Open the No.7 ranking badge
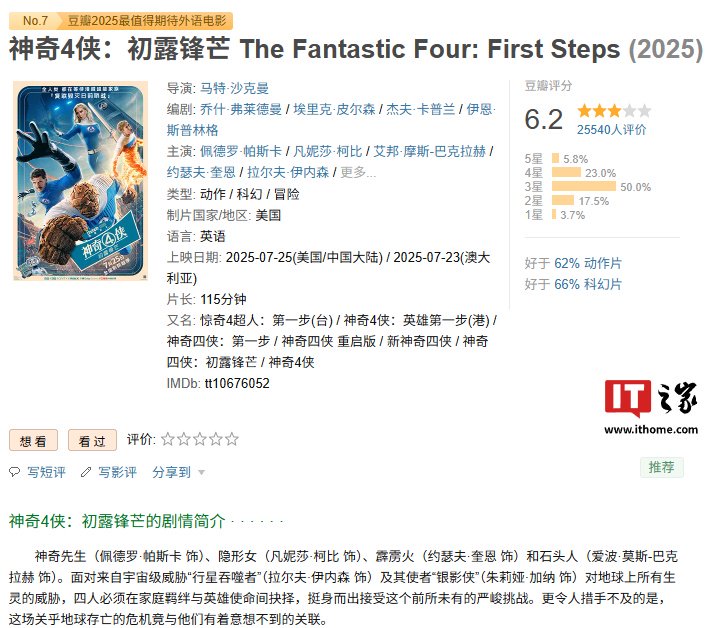This screenshot has width=708, height=628. [35, 20]
